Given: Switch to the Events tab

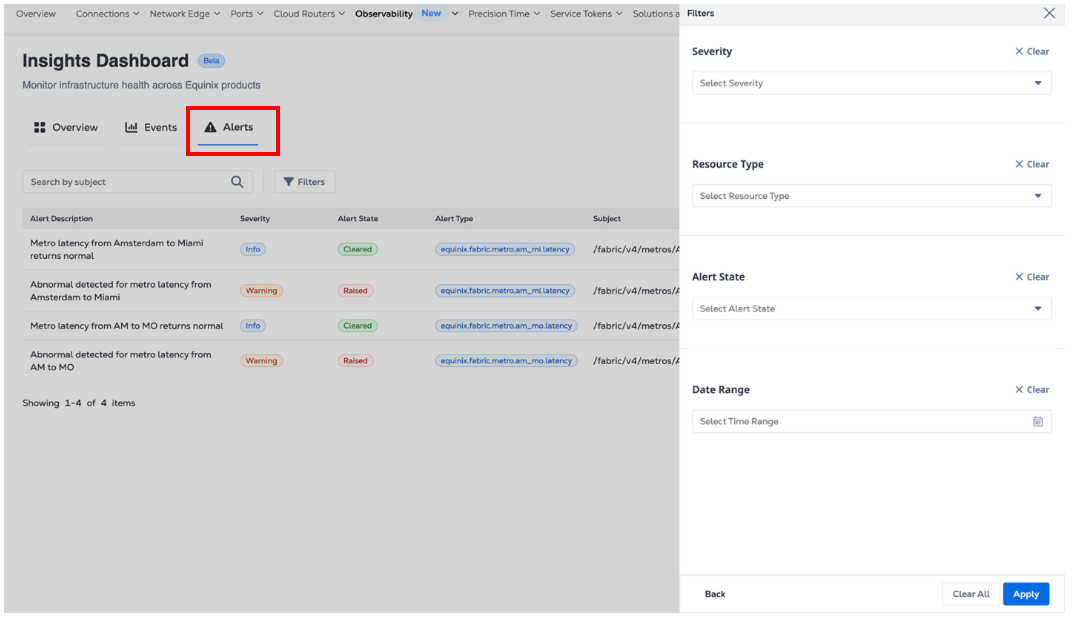Looking at the screenshot, I should pyautogui.click(x=150, y=127).
